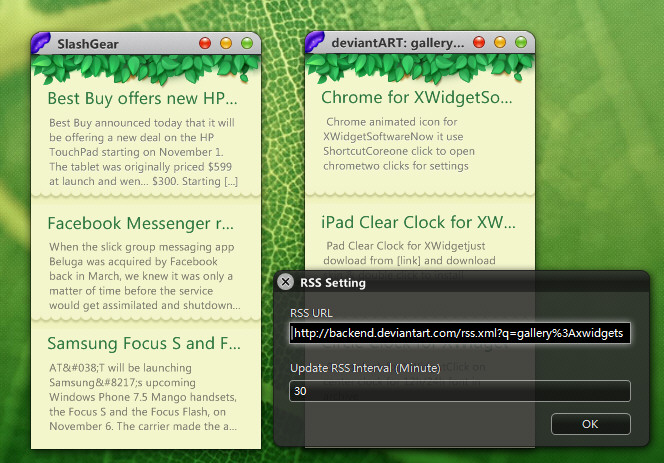
Task: Click the Update RSS Interval minute field
Action: point(460,391)
